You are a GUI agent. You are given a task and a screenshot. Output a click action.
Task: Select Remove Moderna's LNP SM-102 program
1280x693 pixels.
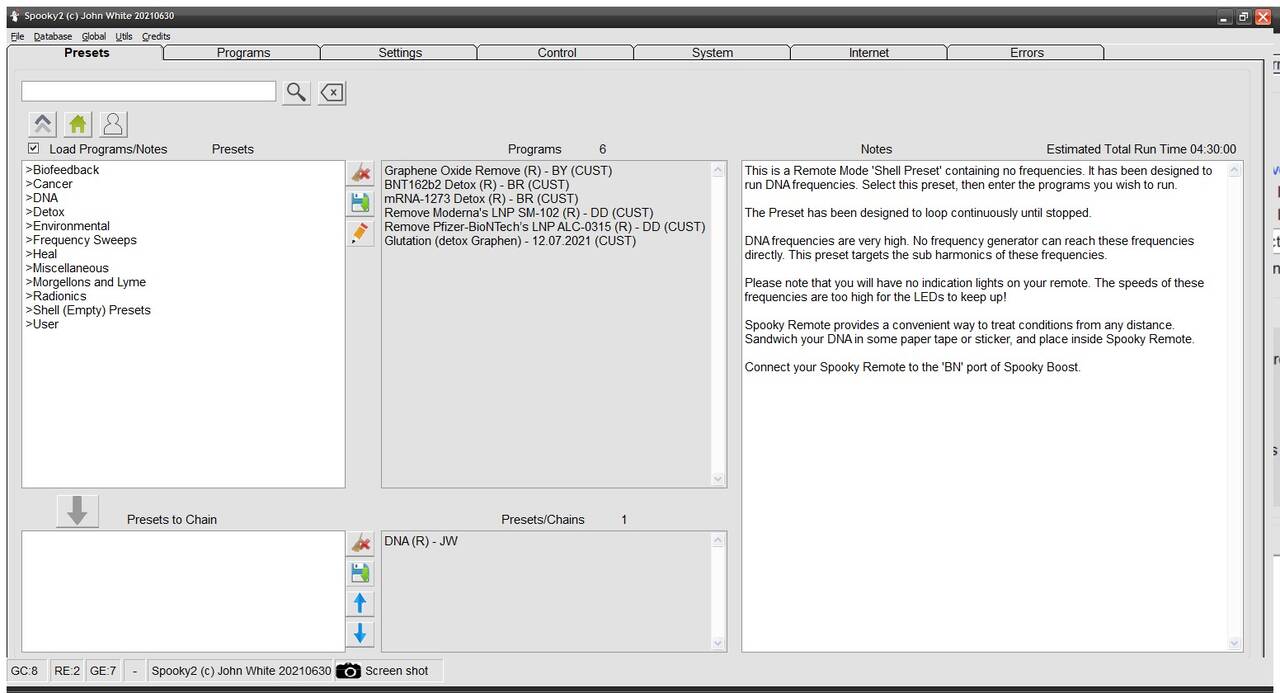(x=518, y=213)
